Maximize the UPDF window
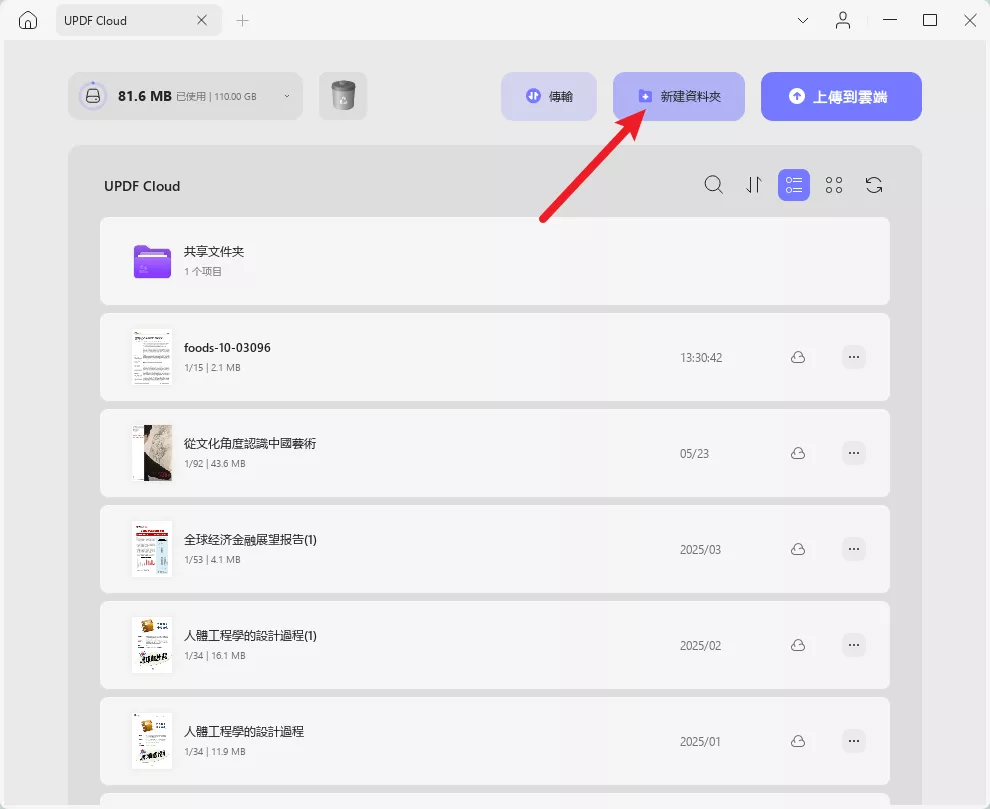Screen dimensions: 990x809 point(929,20)
